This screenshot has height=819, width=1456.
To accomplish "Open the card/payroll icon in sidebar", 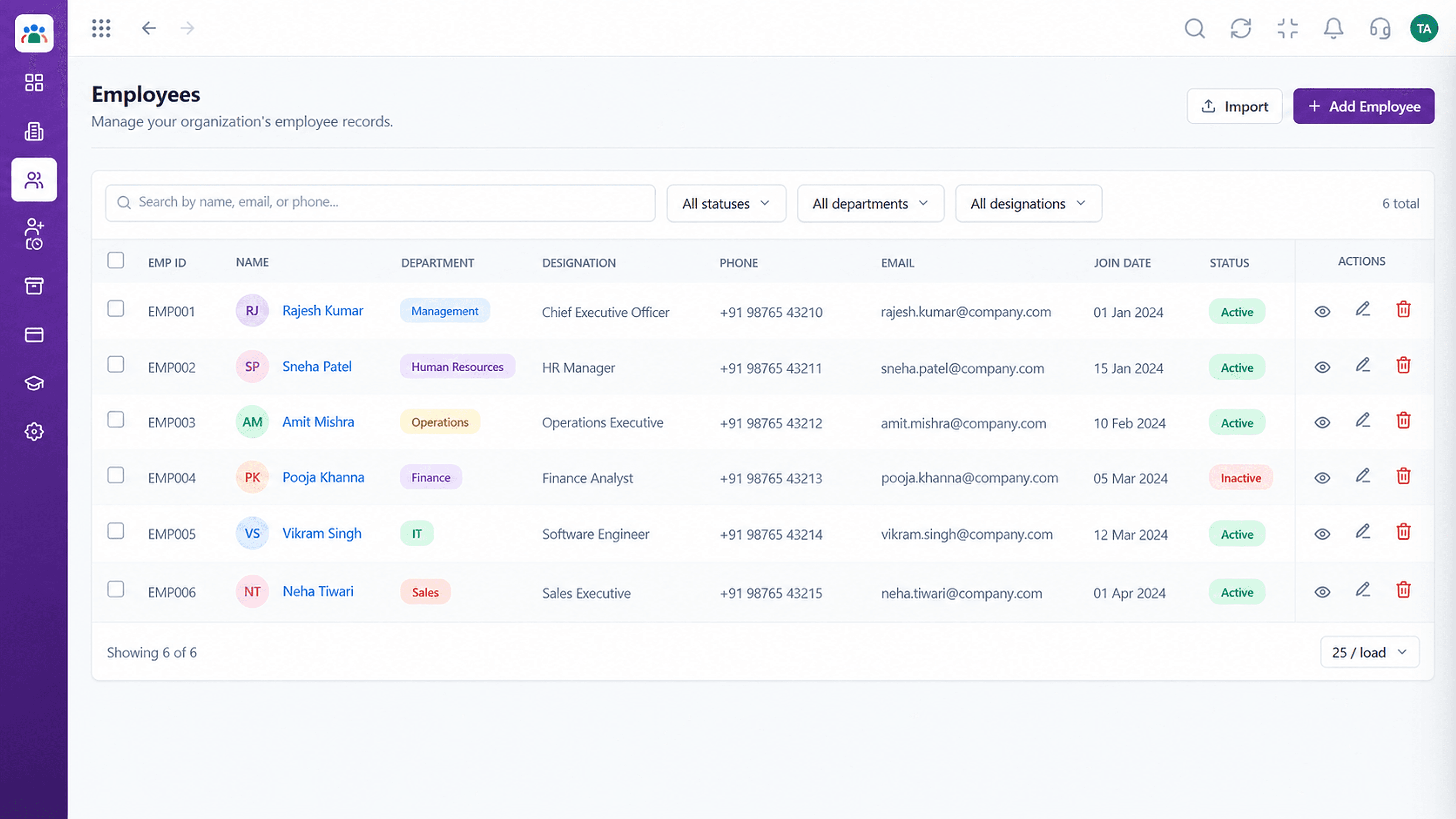I will click(34, 335).
